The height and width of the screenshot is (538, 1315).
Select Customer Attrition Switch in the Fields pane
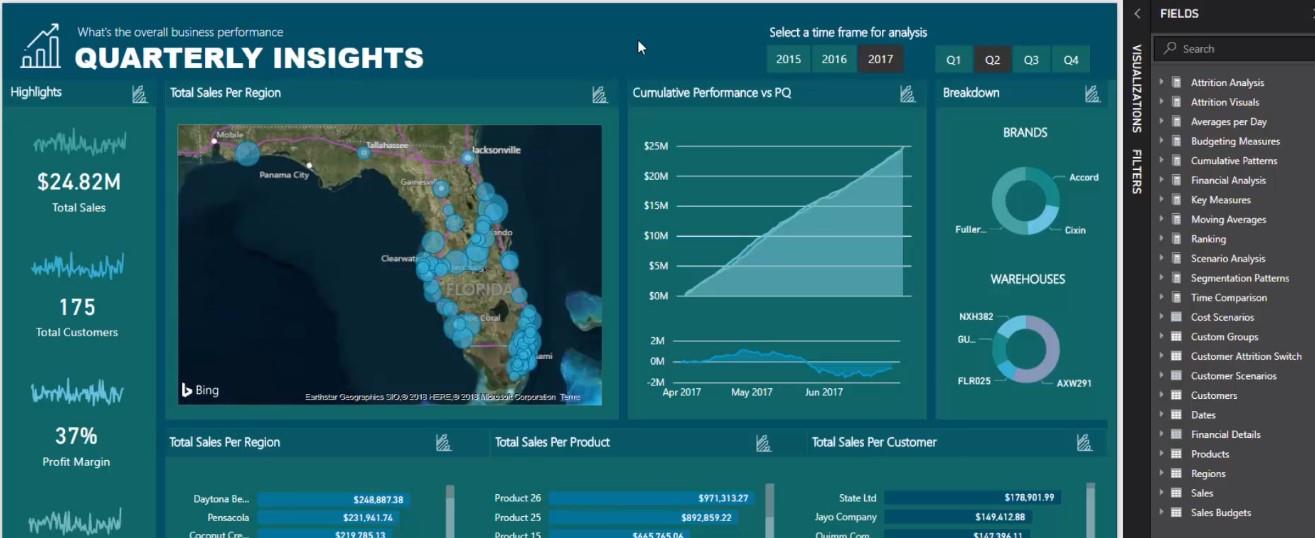tap(1246, 356)
